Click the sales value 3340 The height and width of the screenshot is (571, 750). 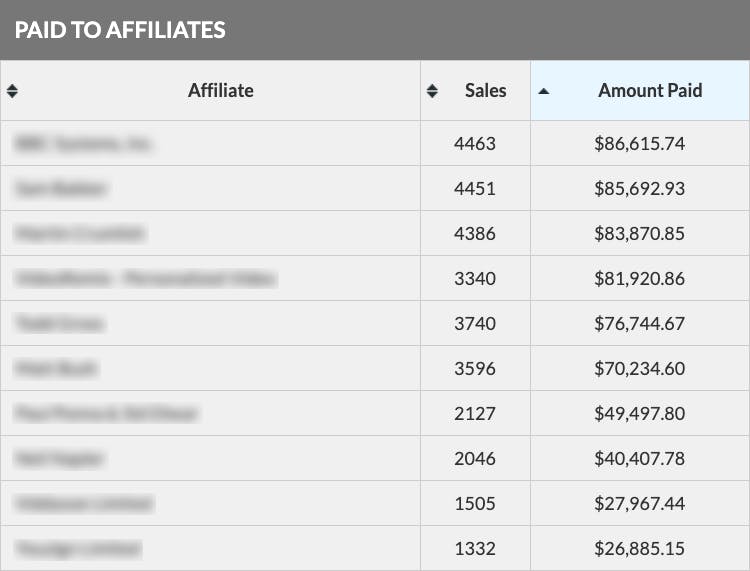click(x=475, y=279)
